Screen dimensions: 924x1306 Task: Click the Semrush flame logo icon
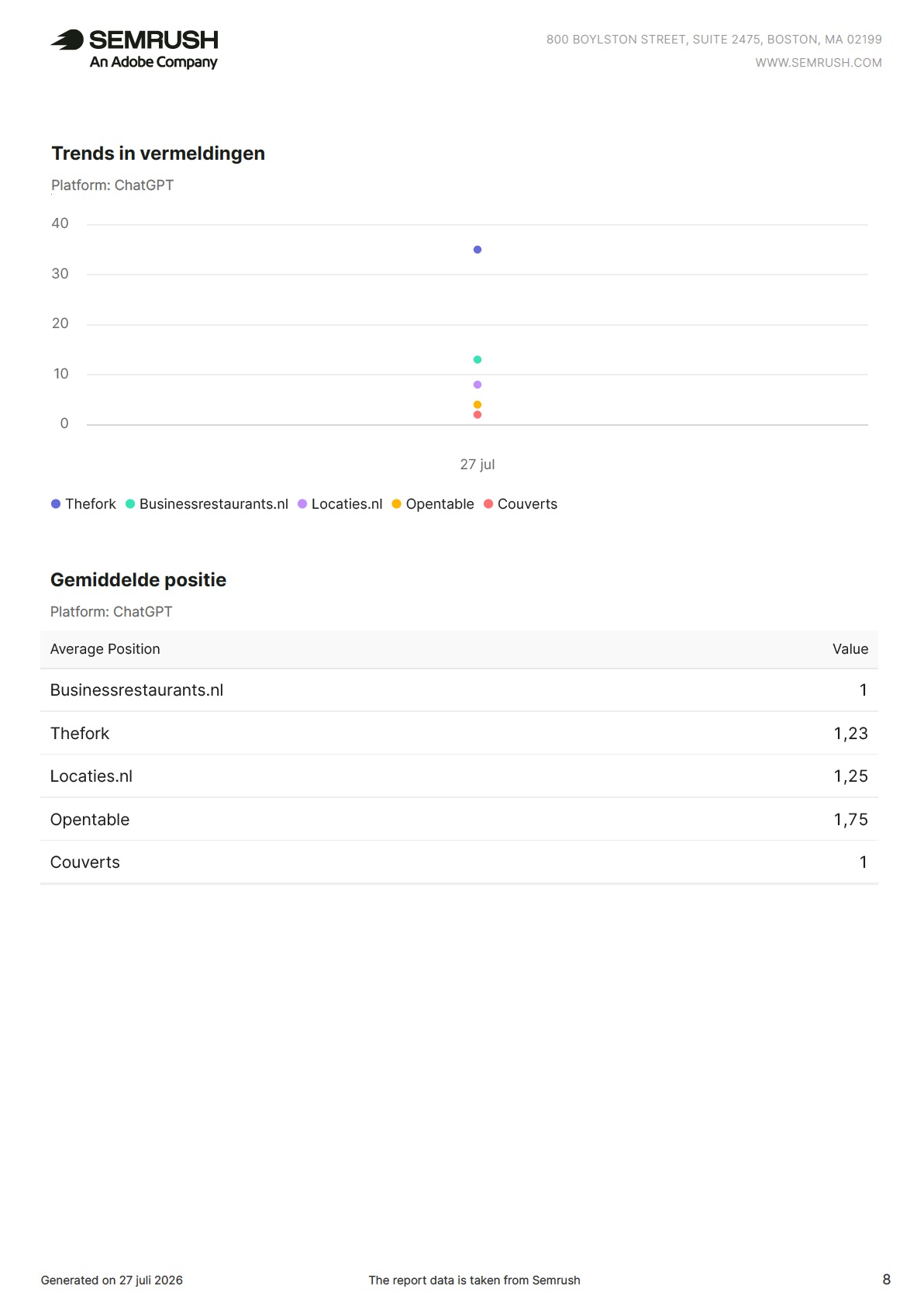coord(67,40)
